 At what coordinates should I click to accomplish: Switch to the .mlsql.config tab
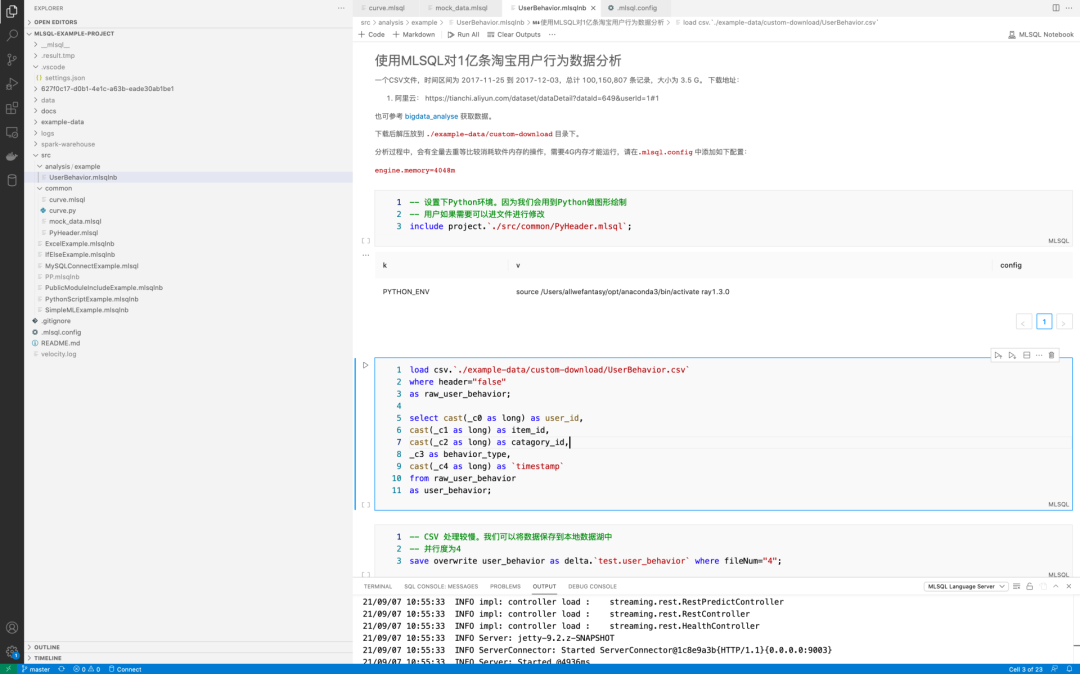637,8
